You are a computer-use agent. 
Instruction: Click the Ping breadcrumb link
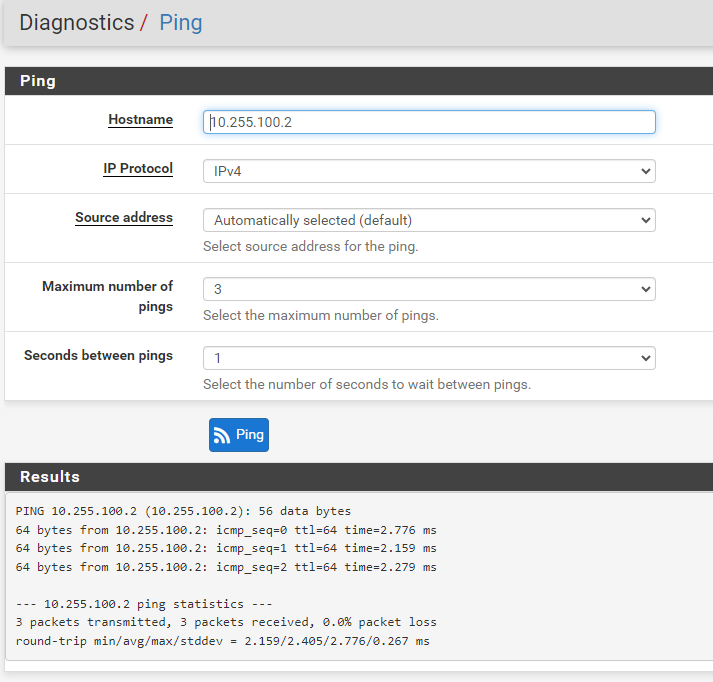180,22
